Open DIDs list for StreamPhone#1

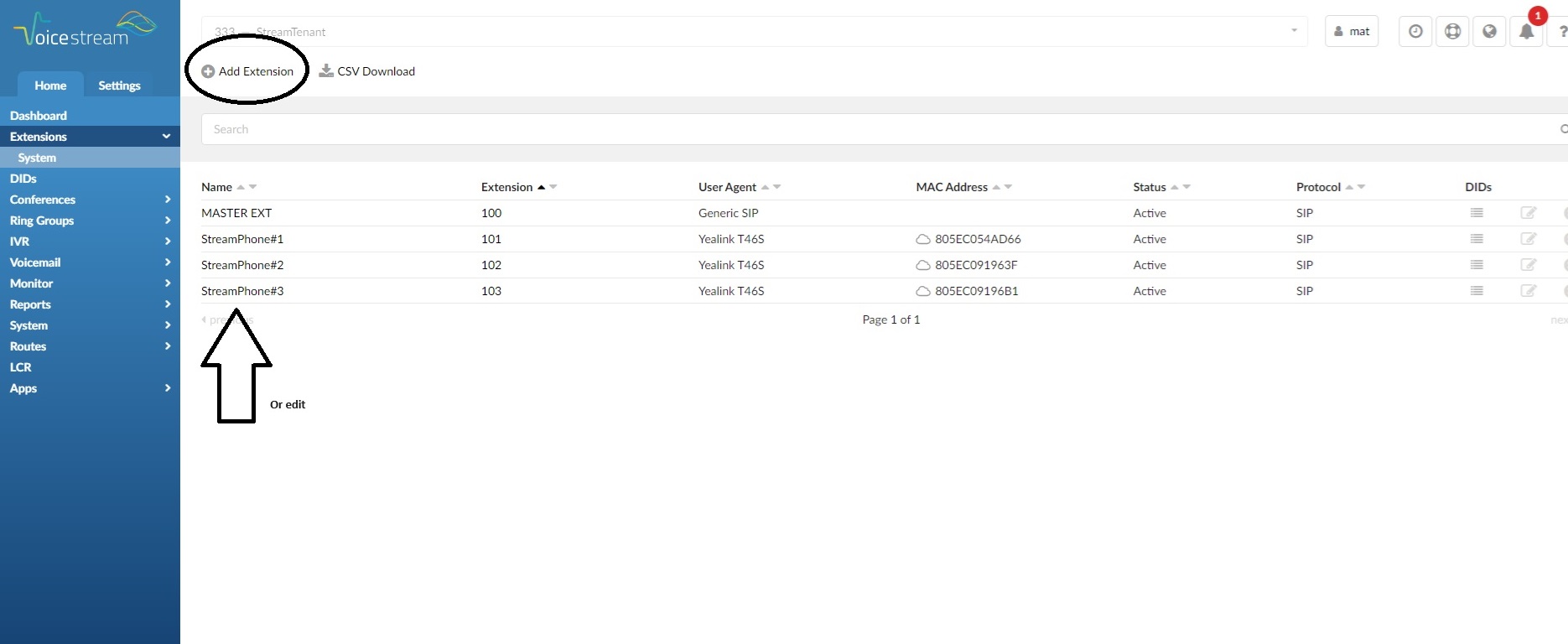[x=1477, y=239]
